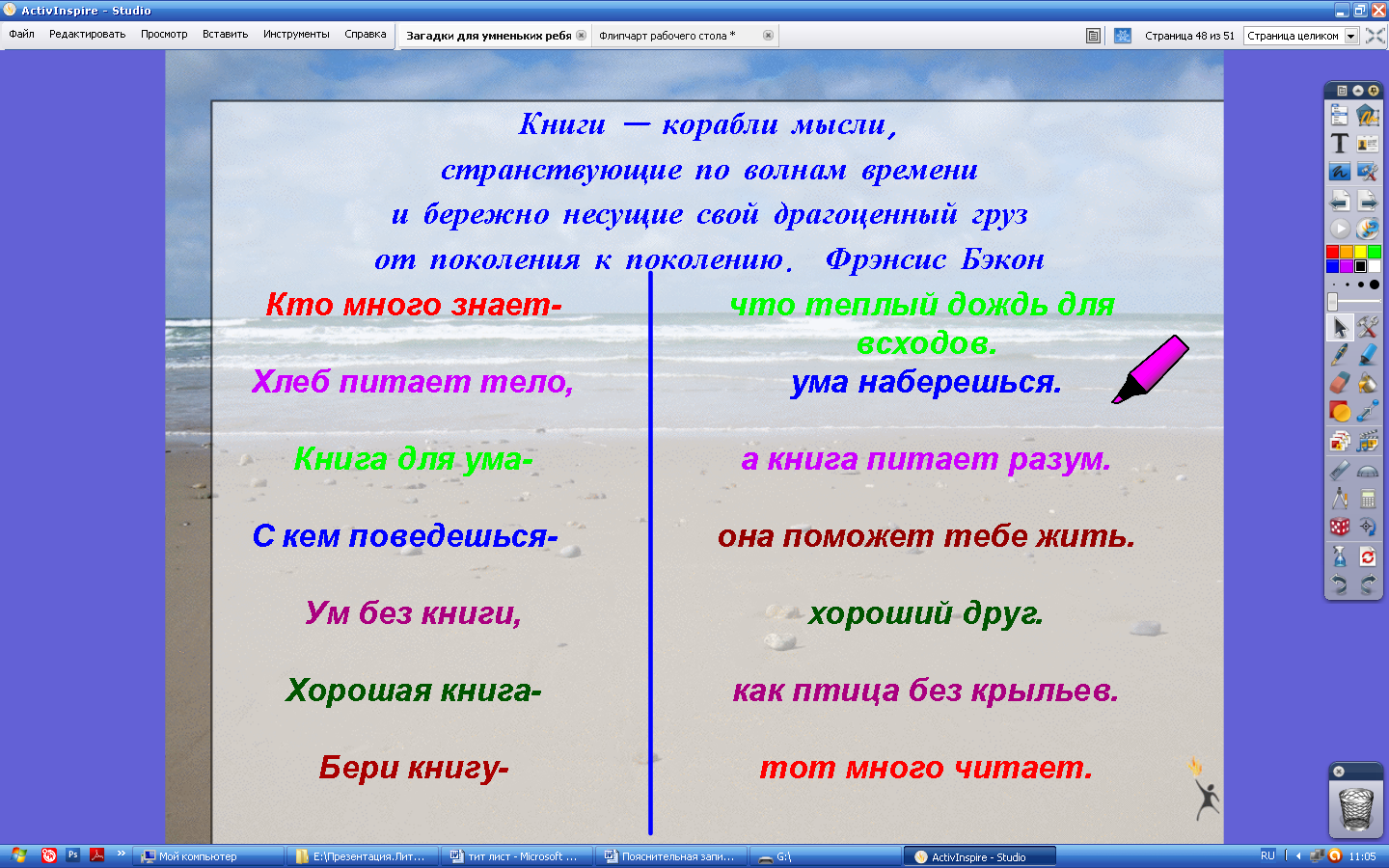Select the Compass tool

tap(1340, 499)
